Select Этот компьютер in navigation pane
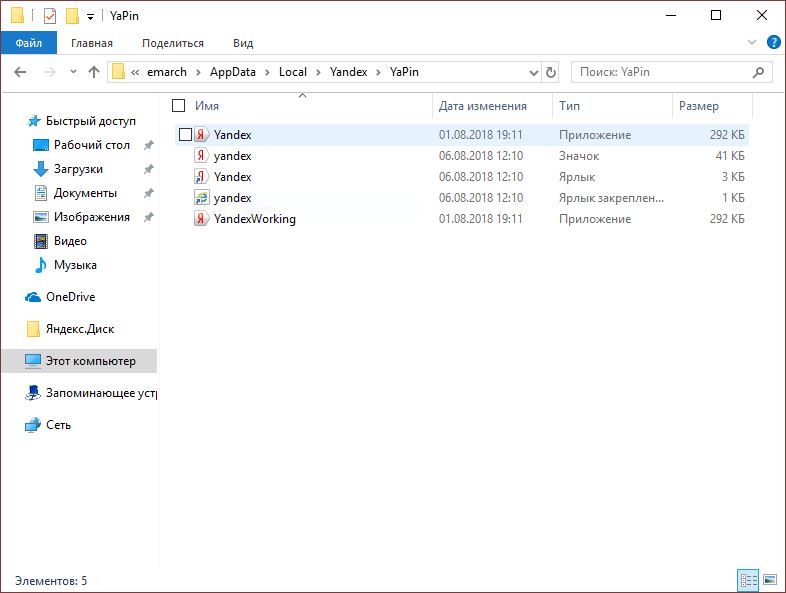This screenshot has width=786, height=593. pyautogui.click(x=90, y=361)
